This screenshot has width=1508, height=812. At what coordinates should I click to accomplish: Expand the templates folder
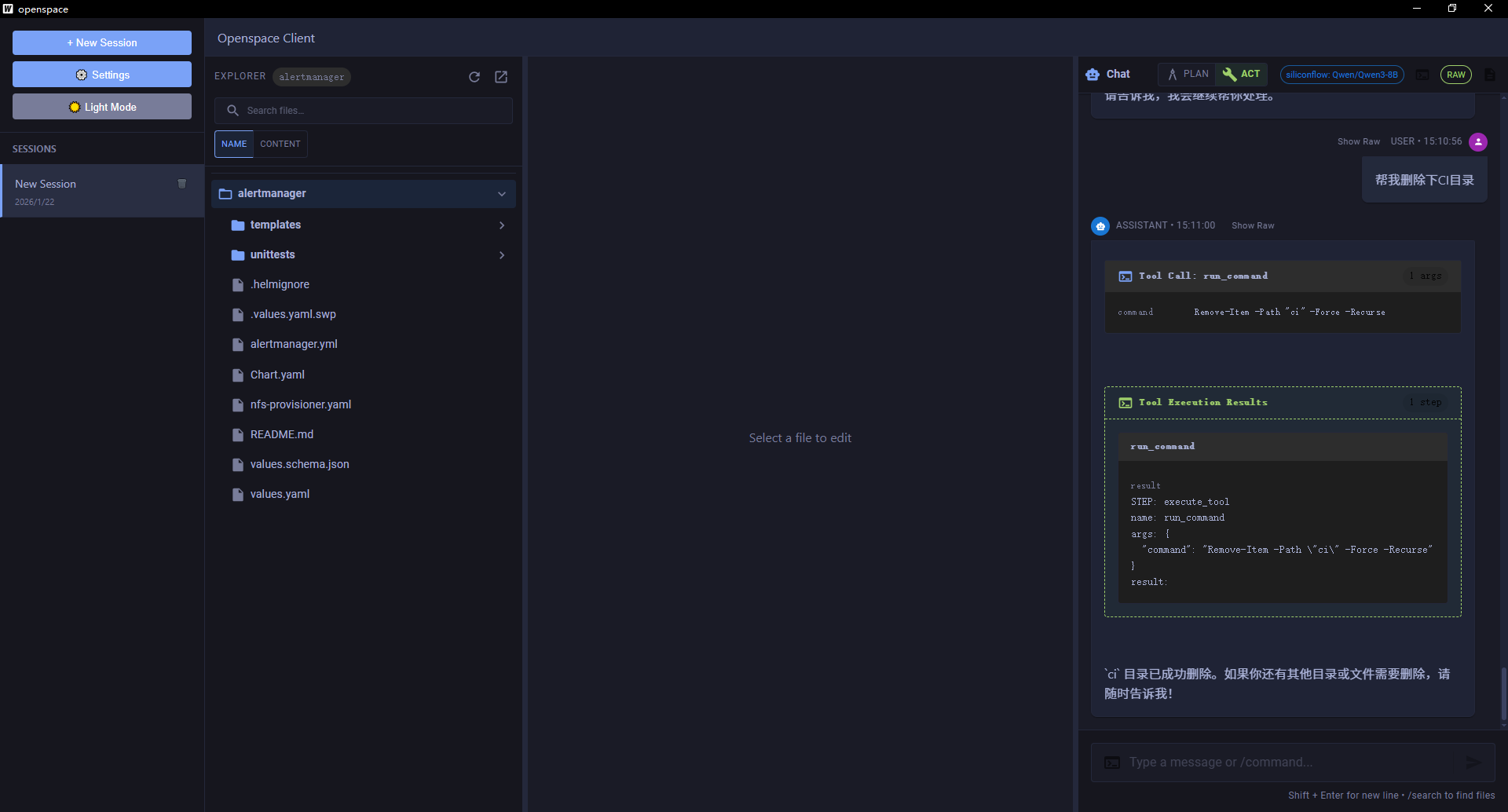[x=364, y=225]
